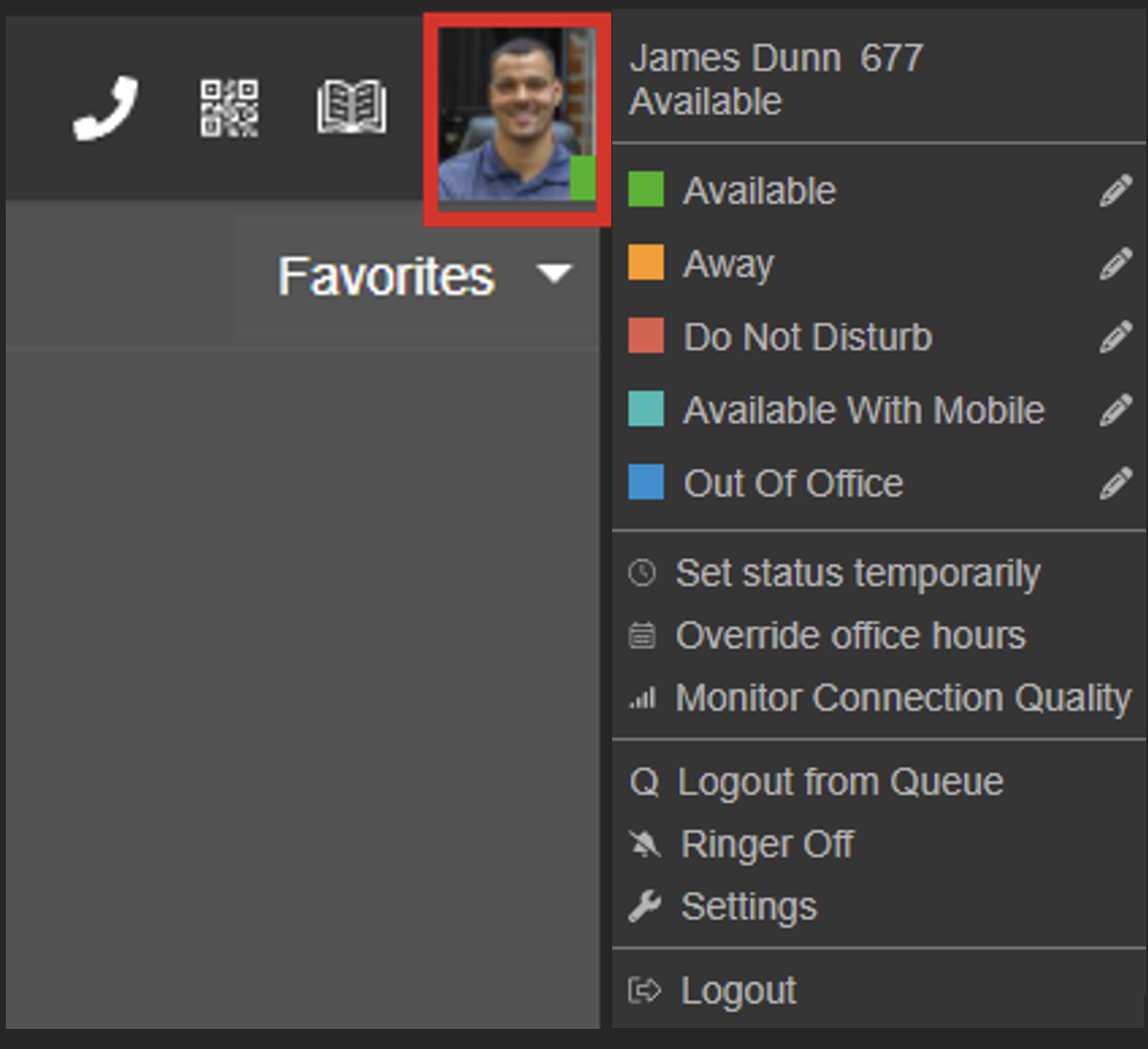Open Set status temporarily options
The image size is (1148, 1049).
(858, 572)
